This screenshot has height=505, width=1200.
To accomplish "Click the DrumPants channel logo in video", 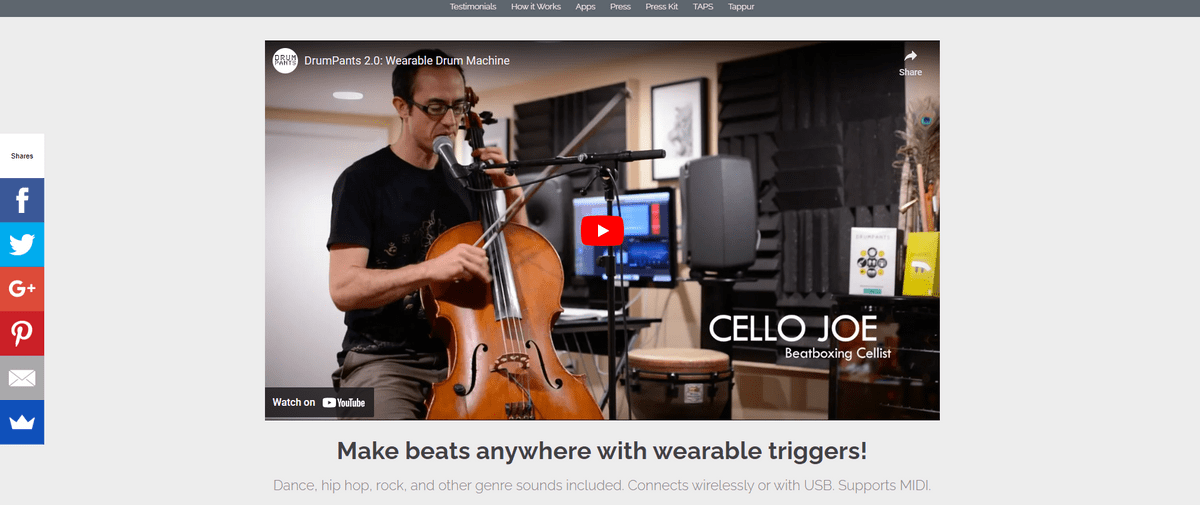I will point(285,60).
